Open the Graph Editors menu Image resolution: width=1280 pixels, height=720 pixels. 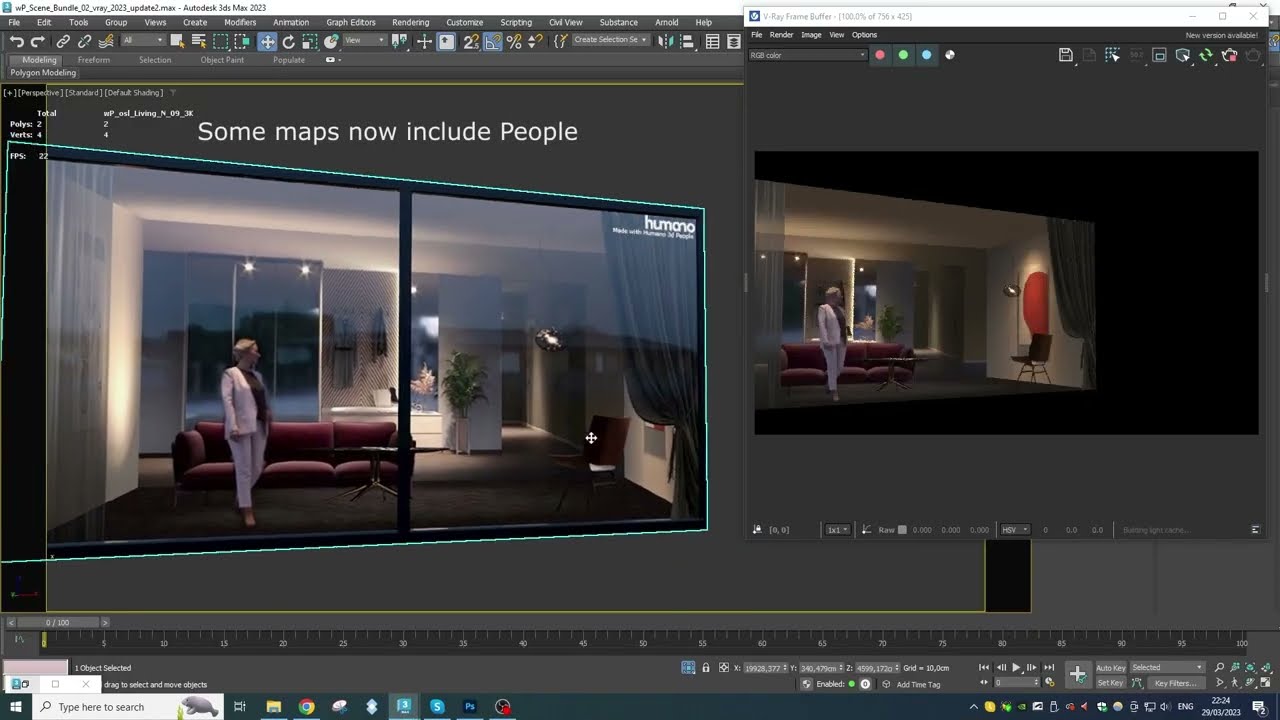pyautogui.click(x=351, y=22)
